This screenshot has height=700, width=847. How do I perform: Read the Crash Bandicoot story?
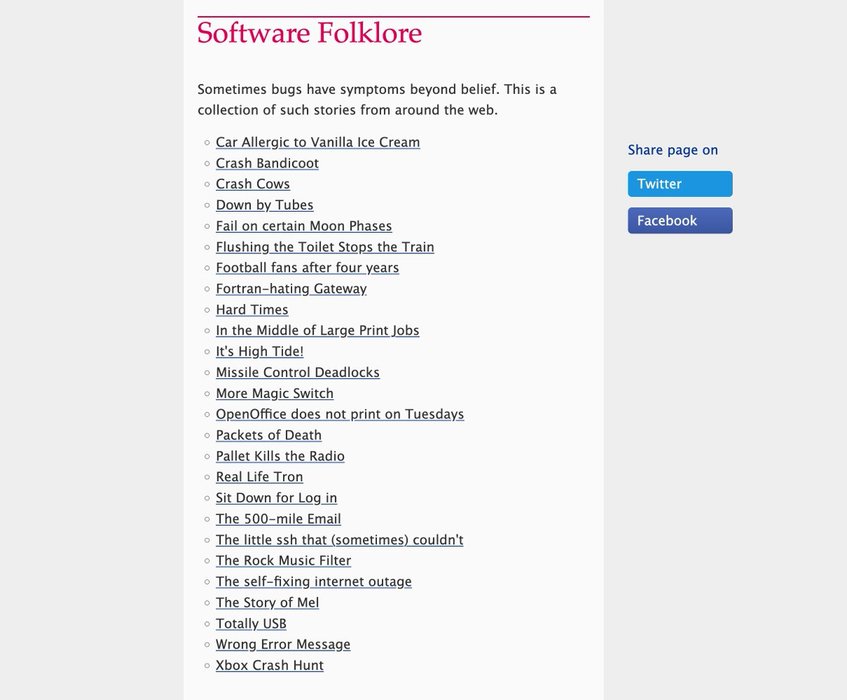coord(267,163)
